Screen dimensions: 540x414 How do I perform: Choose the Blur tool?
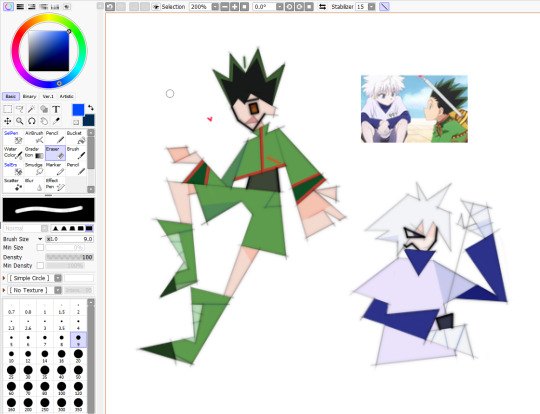click(34, 184)
